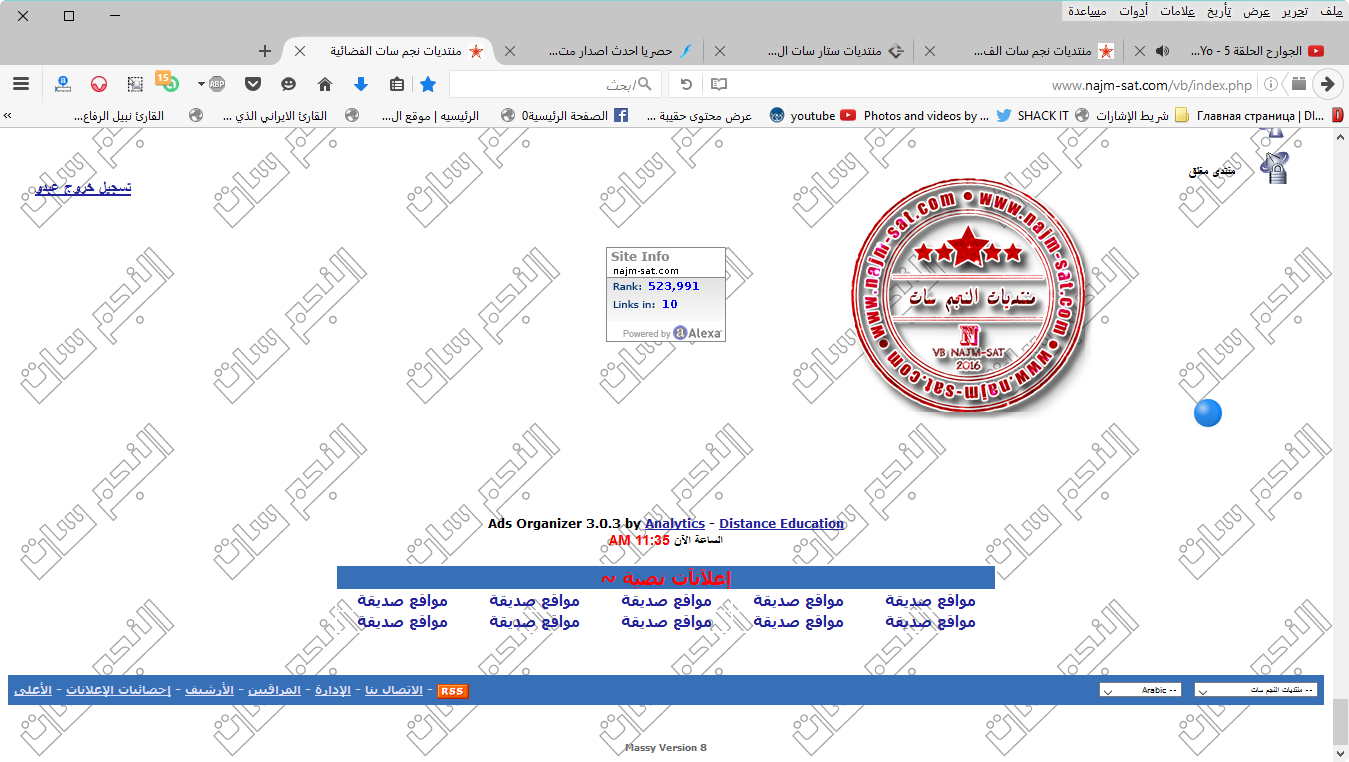Click the Distance Education link
1349x762 pixels.
click(781, 523)
